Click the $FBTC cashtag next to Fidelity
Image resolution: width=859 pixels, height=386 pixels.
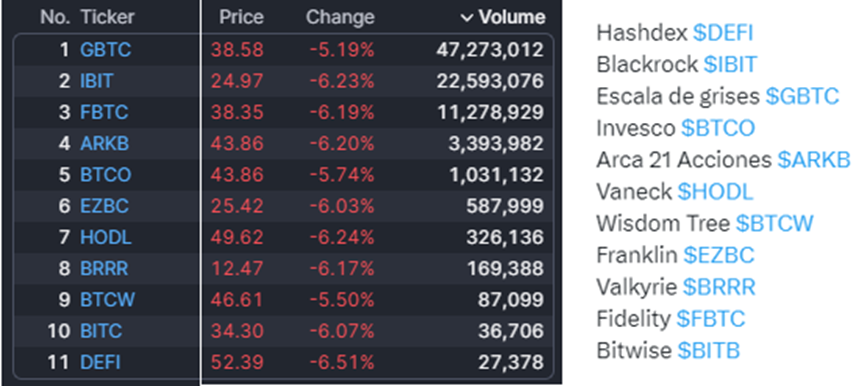pyautogui.click(x=711, y=319)
